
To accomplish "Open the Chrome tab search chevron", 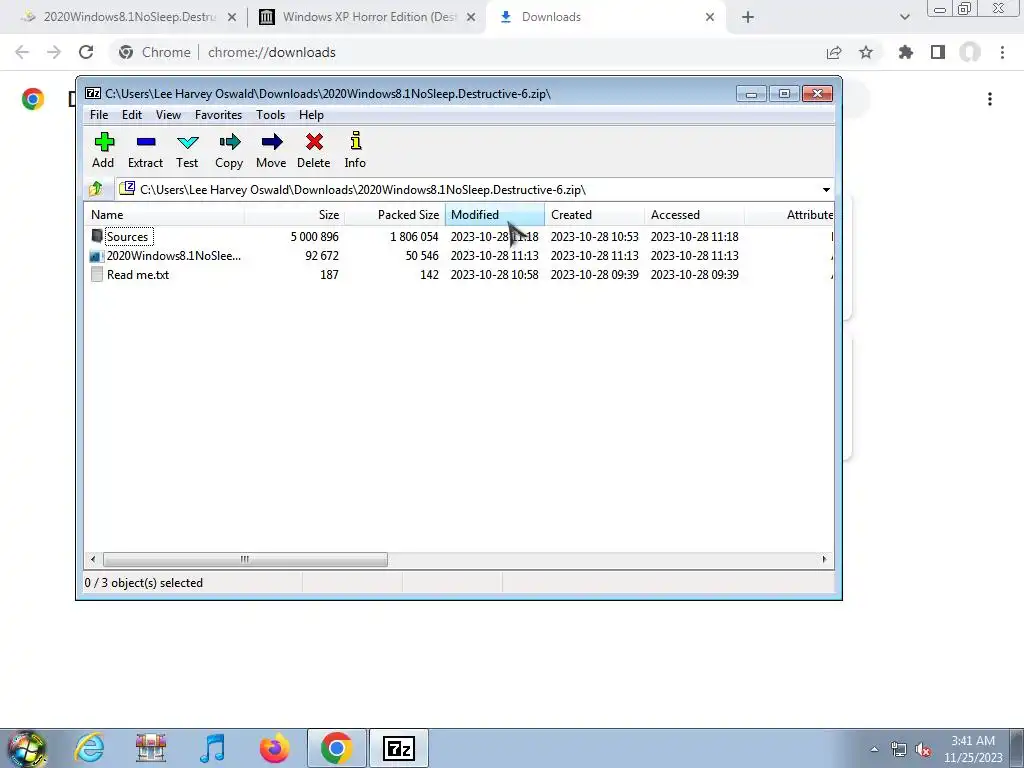I will point(904,17).
